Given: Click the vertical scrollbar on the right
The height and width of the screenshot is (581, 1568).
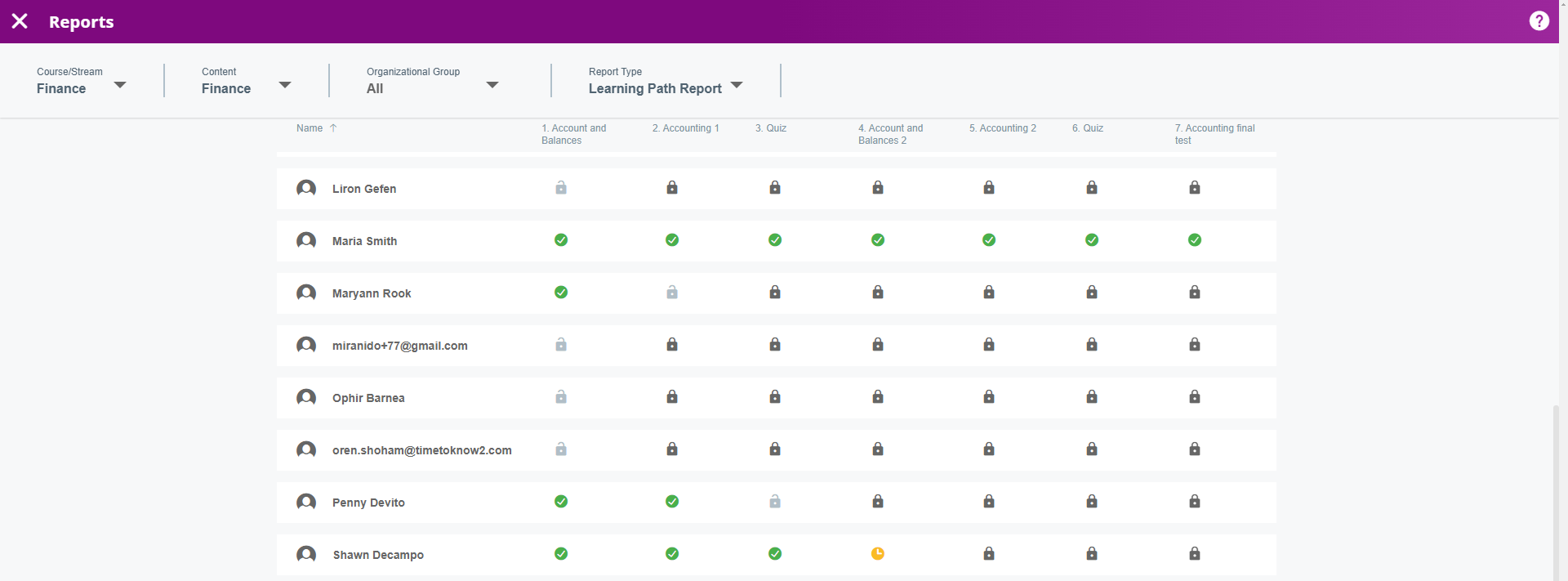Looking at the screenshot, I should 1556,490.
